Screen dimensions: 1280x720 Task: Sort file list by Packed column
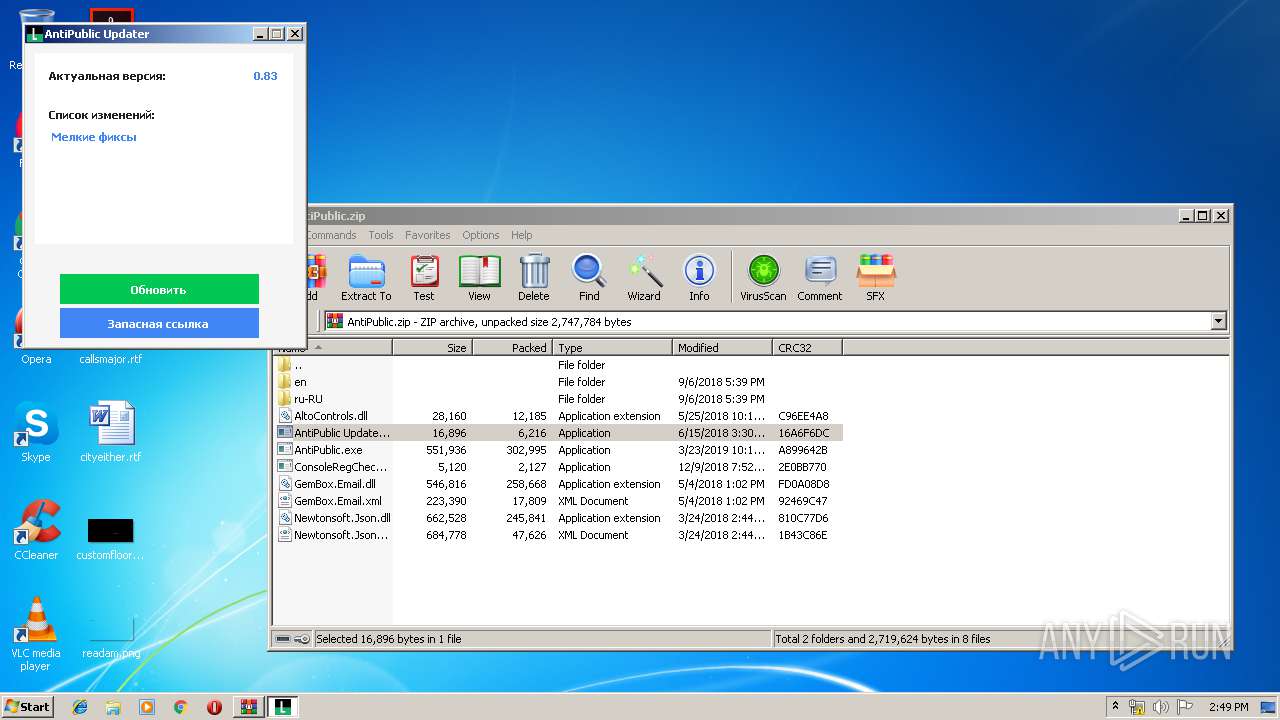pyautogui.click(x=512, y=348)
